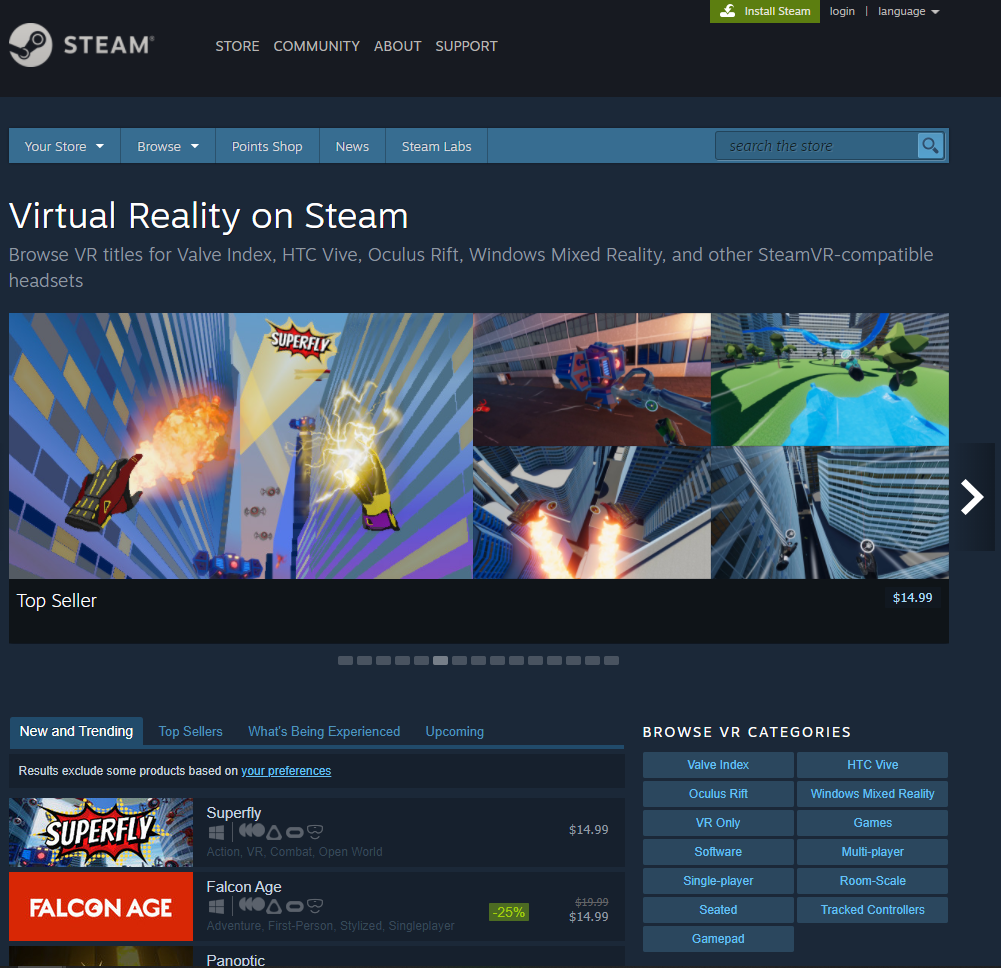
Task: Browse the Single-player category
Action: 718,881
